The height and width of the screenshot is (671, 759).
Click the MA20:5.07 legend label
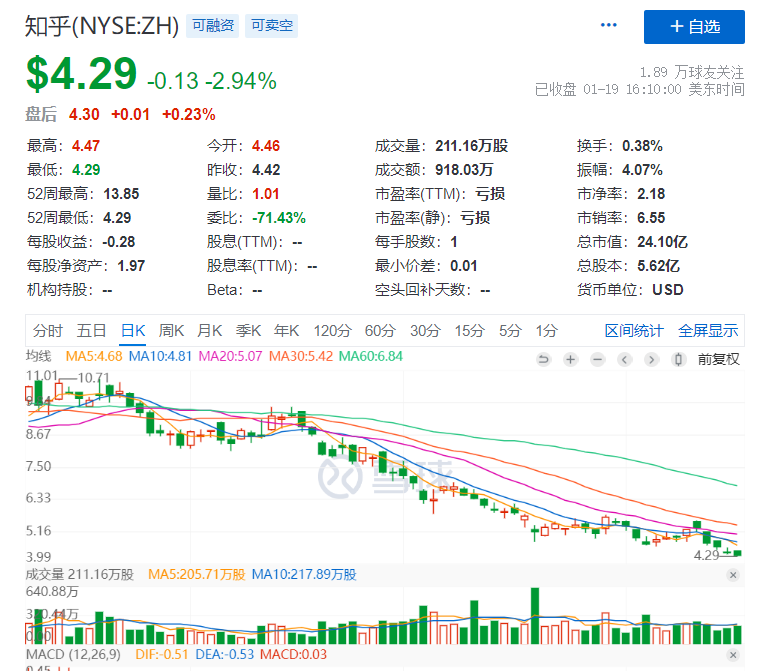pos(230,356)
